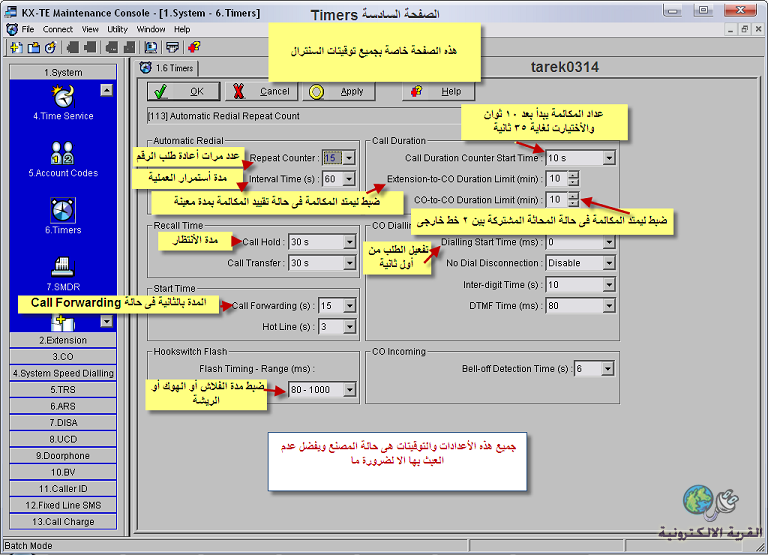Image resolution: width=768 pixels, height=555 pixels.
Task: Expand the 6.ARS sidebar section
Action: (63, 407)
